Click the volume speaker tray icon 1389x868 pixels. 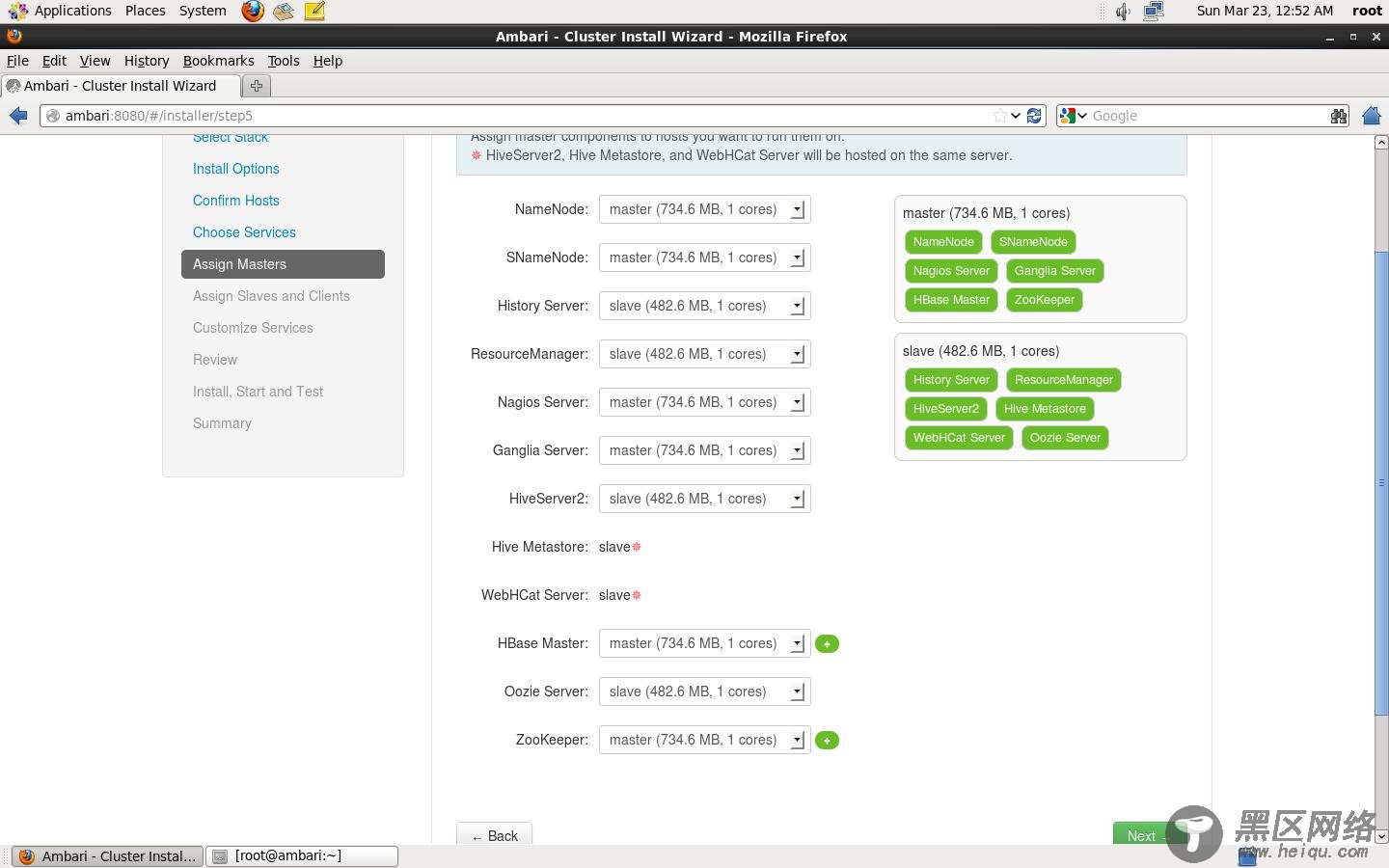pos(1123,12)
